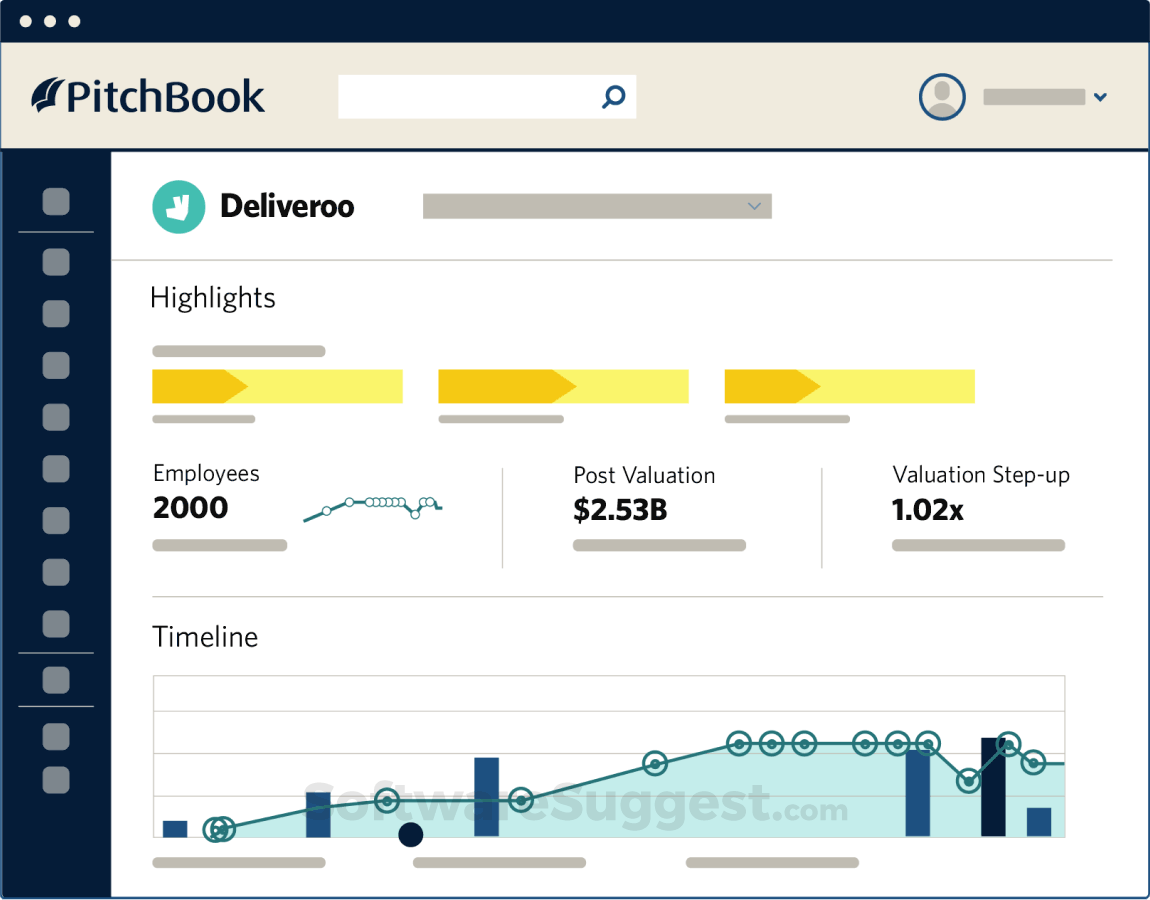Click the bottommost sidebar navigation icon
1150x900 pixels.
pyautogui.click(x=55, y=778)
